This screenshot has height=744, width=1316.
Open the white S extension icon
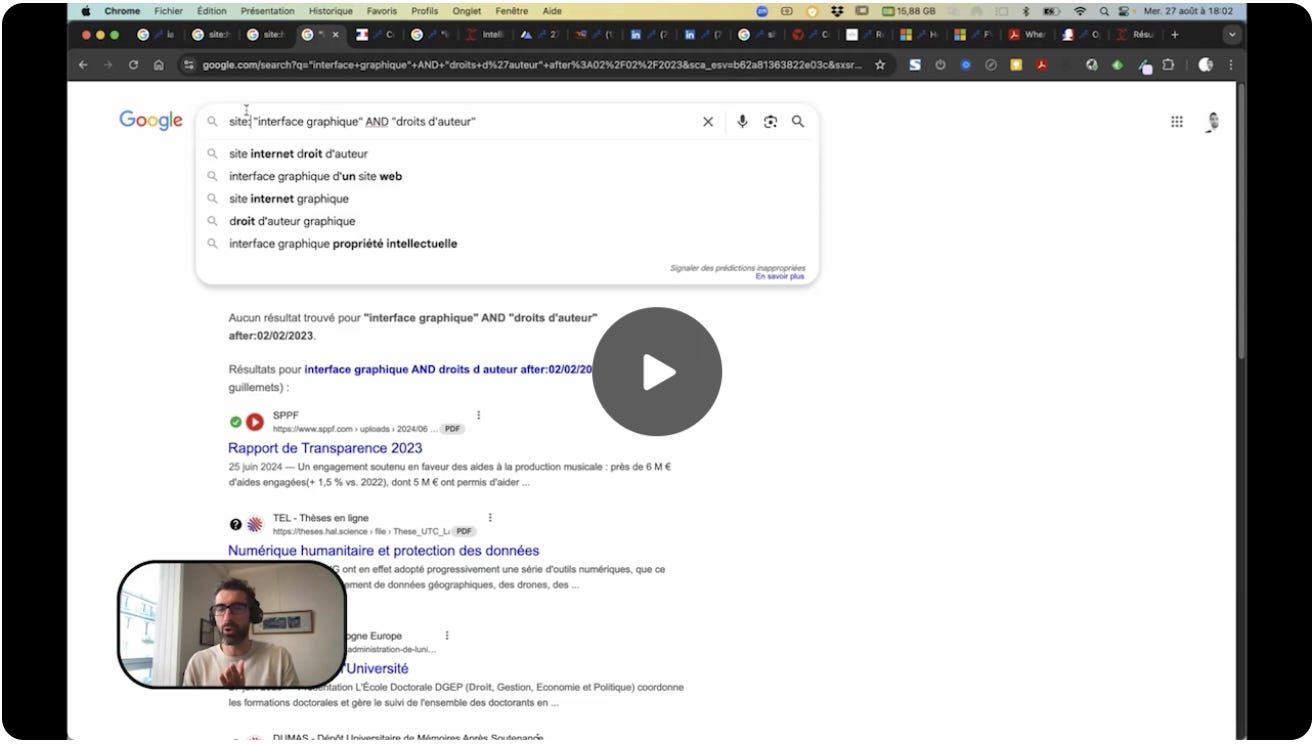915,65
